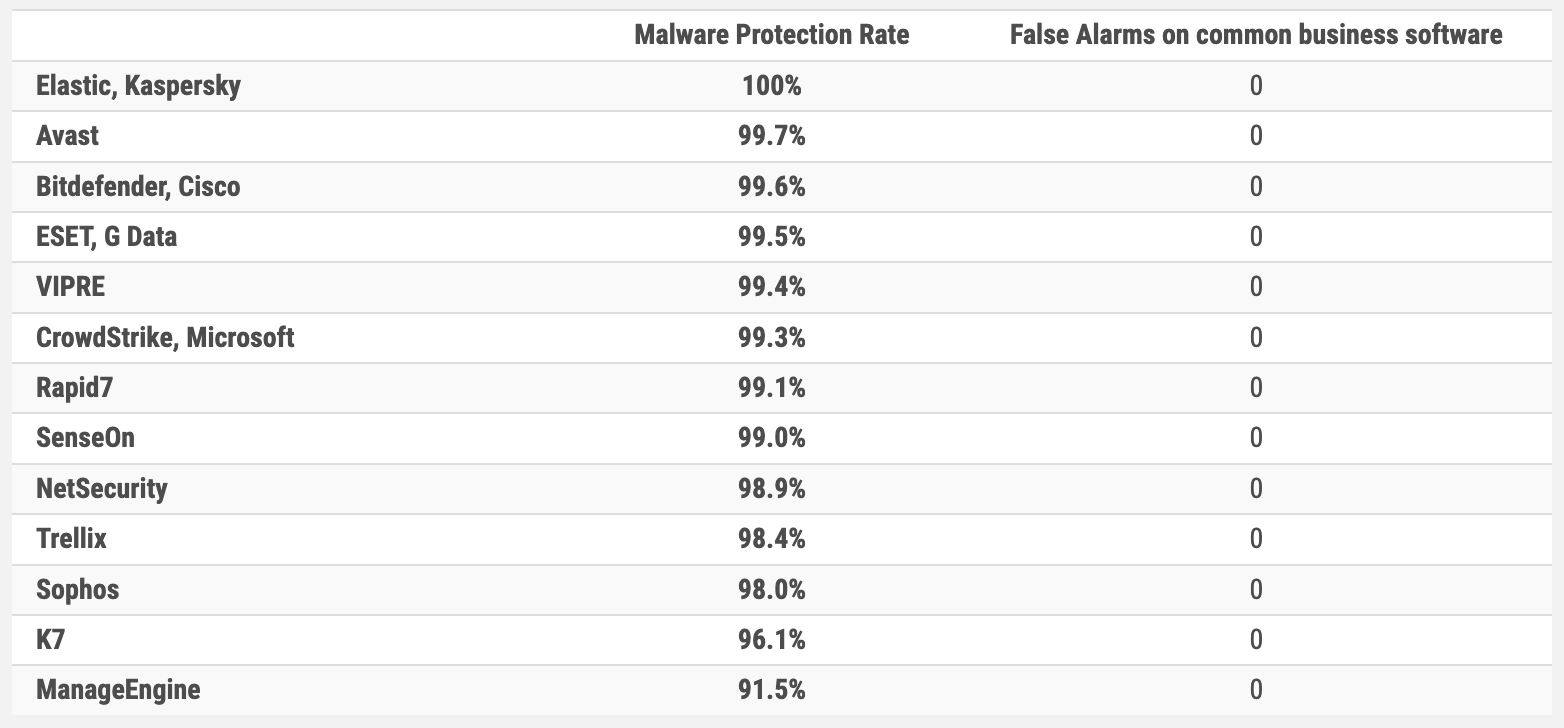The height and width of the screenshot is (728, 1564).
Task: Click the false alarms value for Sophos
Action: (1256, 590)
